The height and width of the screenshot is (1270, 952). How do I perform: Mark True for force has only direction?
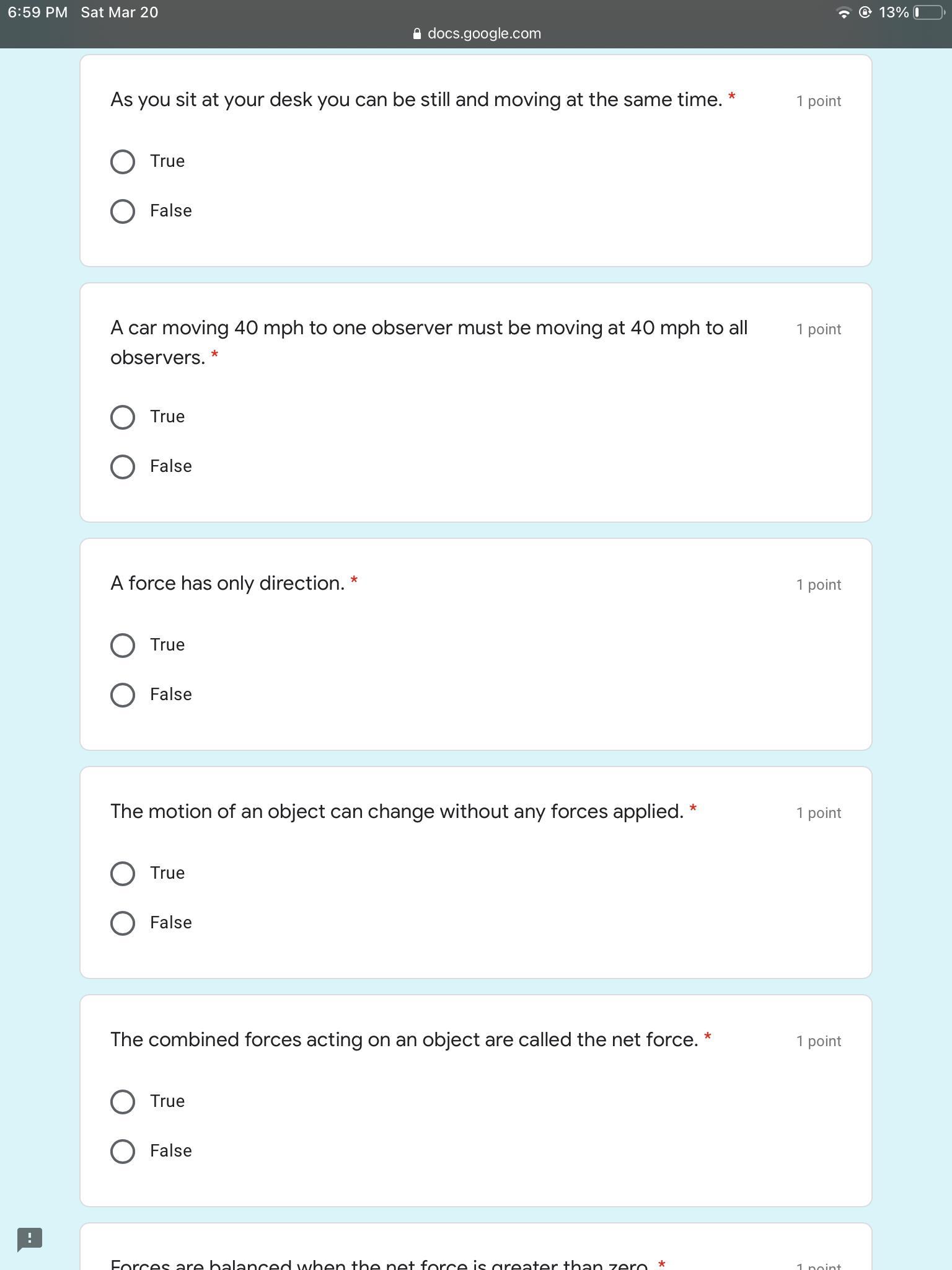tap(123, 646)
